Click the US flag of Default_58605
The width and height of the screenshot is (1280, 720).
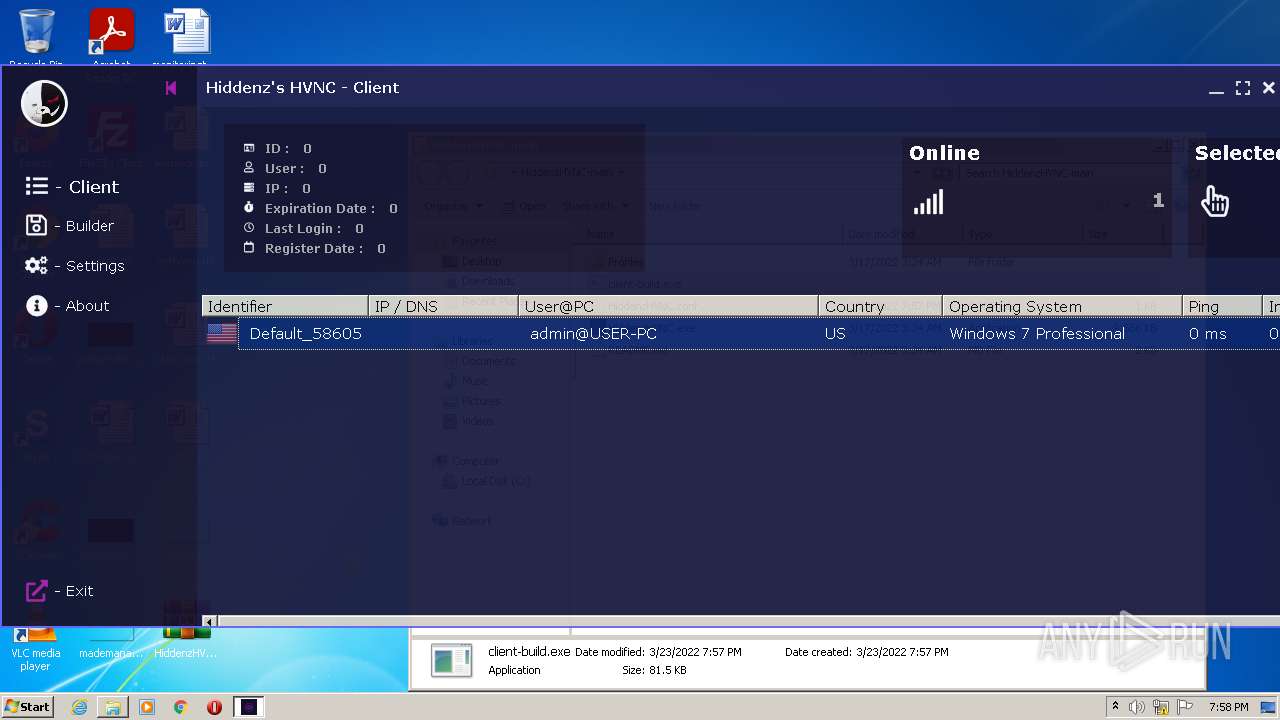point(222,334)
